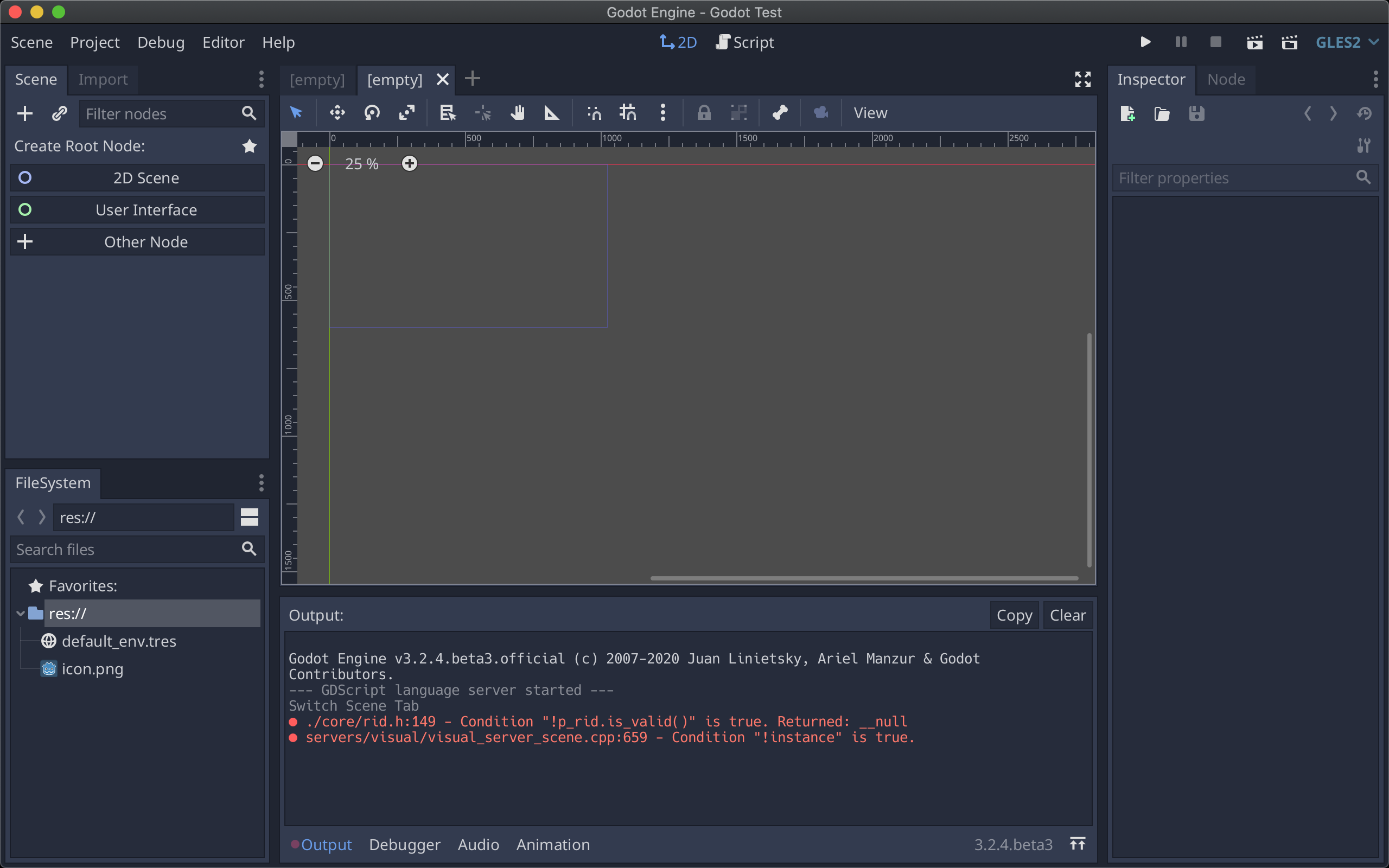Stop the running scene
The image size is (1389, 868).
point(1216,42)
